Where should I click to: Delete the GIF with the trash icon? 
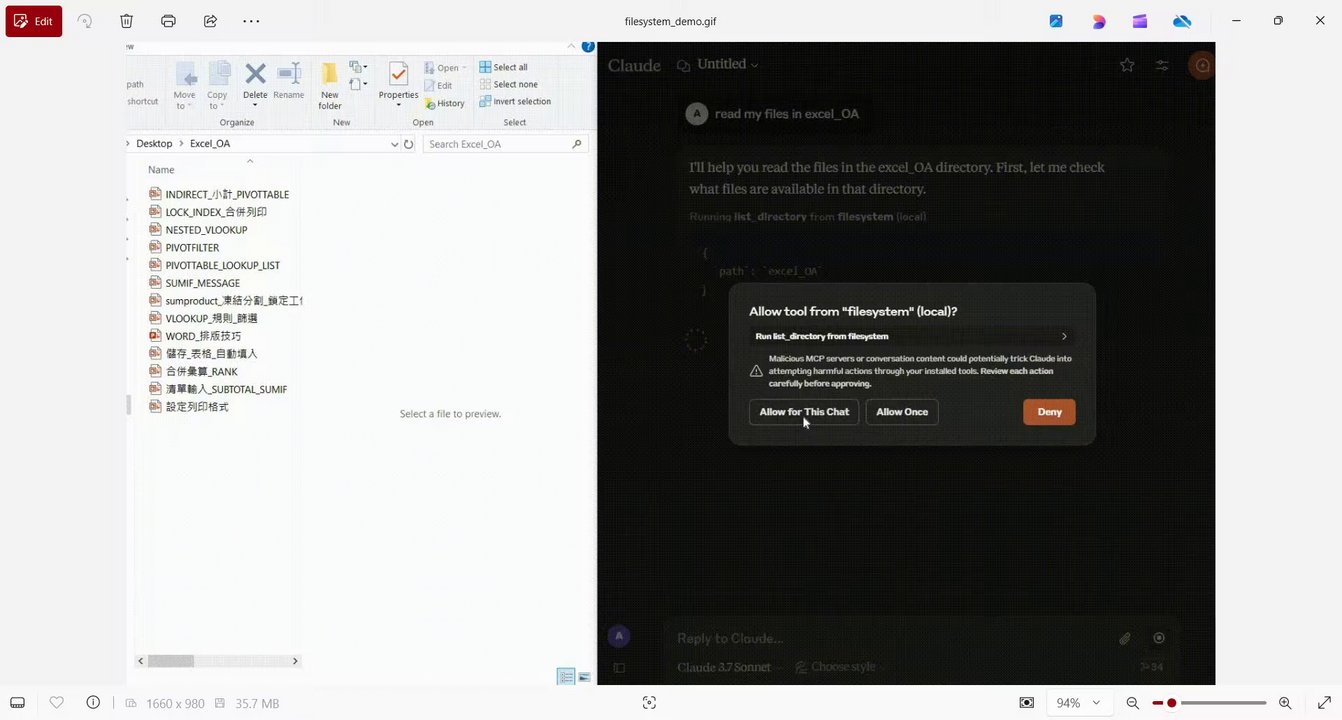[x=126, y=21]
